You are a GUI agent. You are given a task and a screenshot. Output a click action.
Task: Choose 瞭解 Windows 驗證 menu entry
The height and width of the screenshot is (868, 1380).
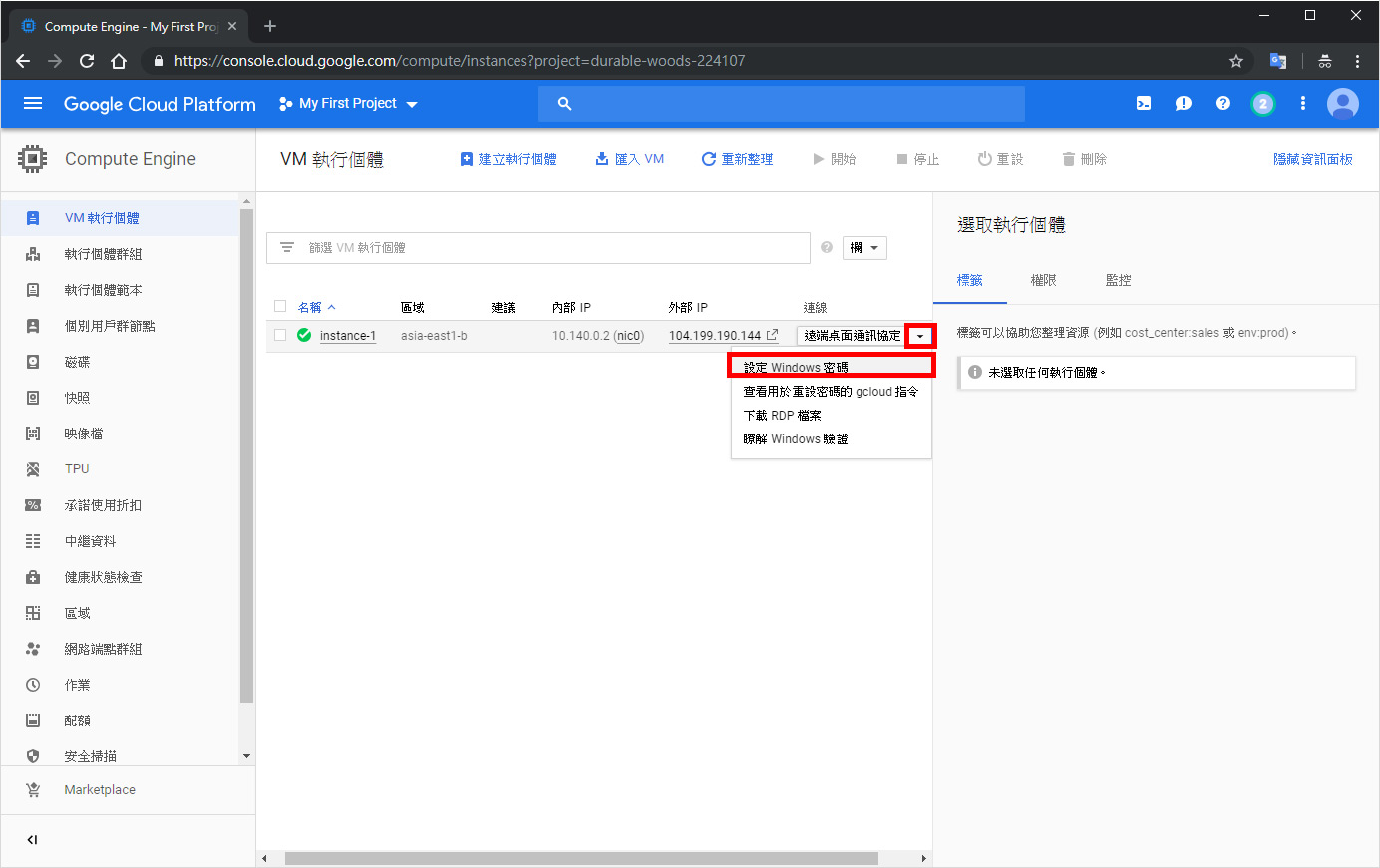click(x=832, y=439)
